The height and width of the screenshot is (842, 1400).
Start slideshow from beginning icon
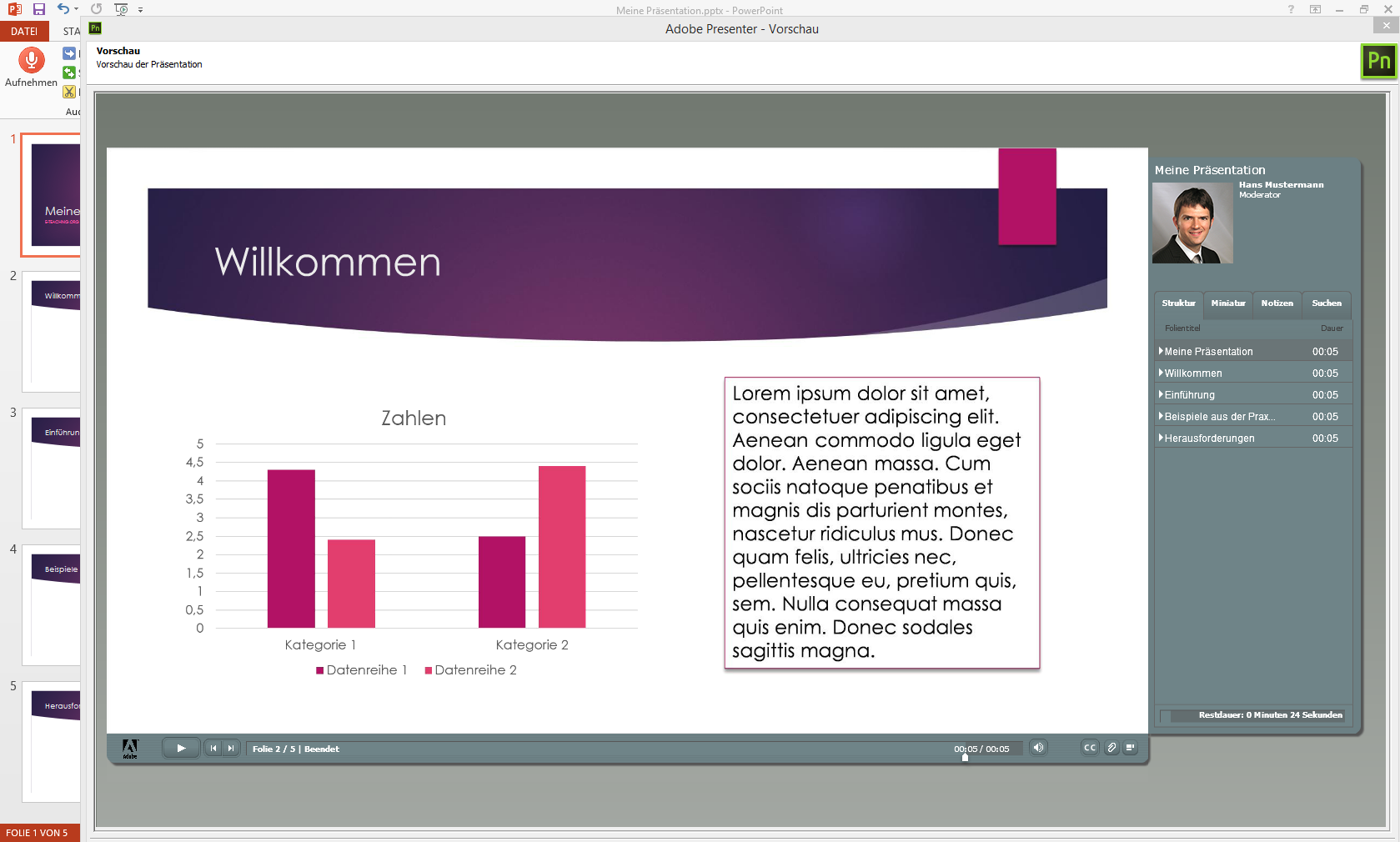[x=121, y=9]
